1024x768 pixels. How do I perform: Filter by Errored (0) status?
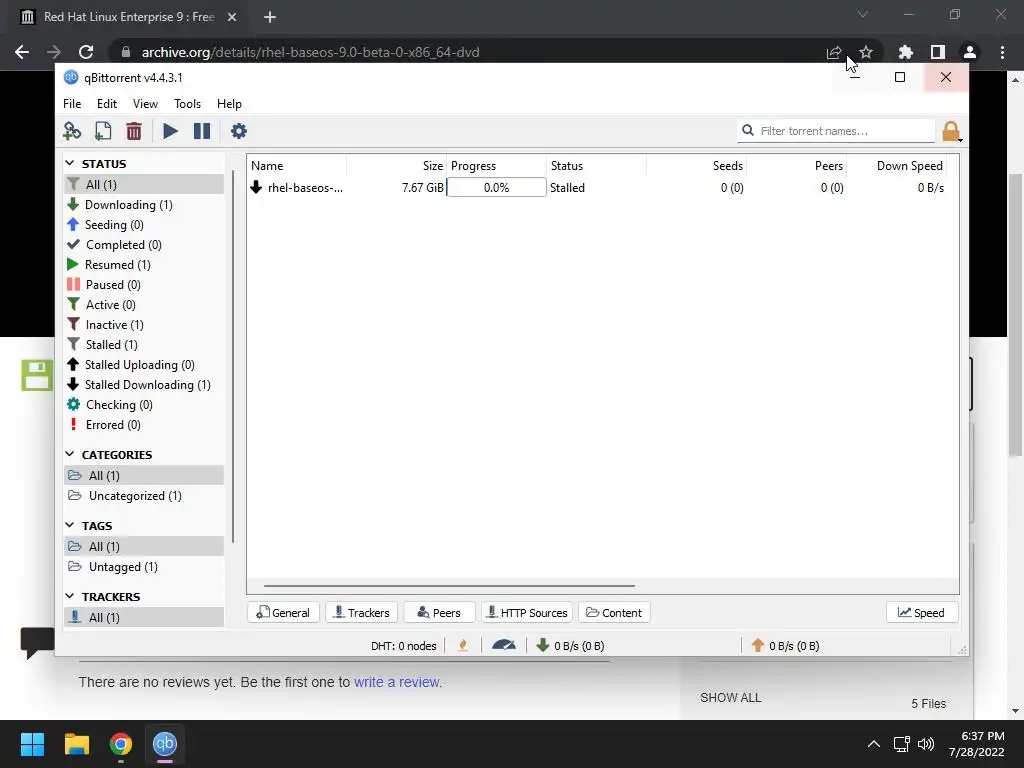144,424
